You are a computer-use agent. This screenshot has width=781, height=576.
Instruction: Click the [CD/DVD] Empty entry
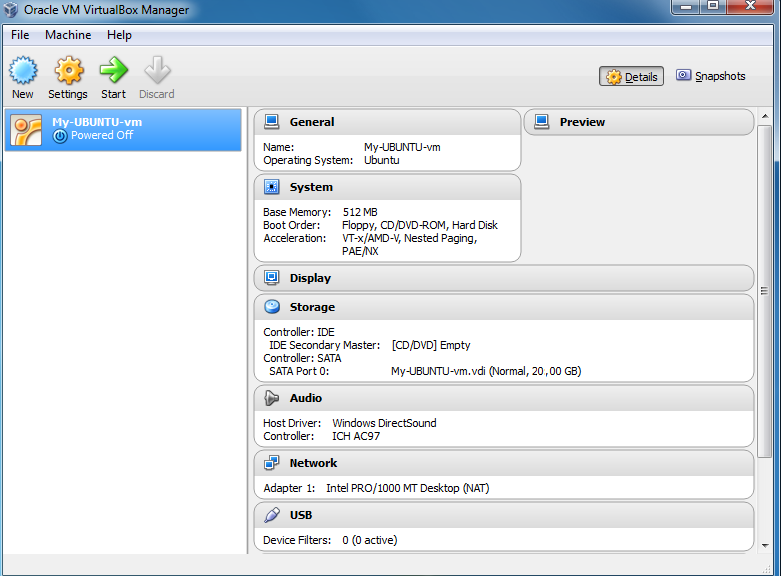tap(431, 345)
